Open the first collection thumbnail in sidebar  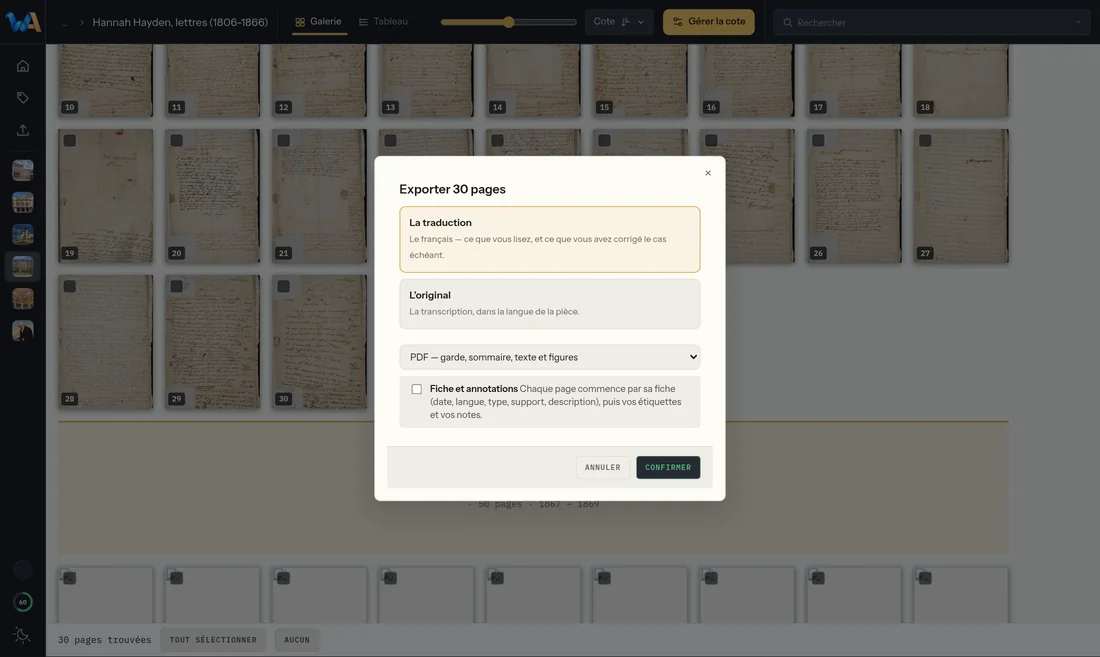coord(22,170)
